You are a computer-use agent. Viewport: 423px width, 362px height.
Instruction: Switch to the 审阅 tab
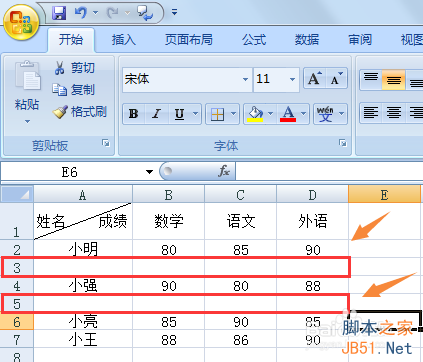[360, 40]
